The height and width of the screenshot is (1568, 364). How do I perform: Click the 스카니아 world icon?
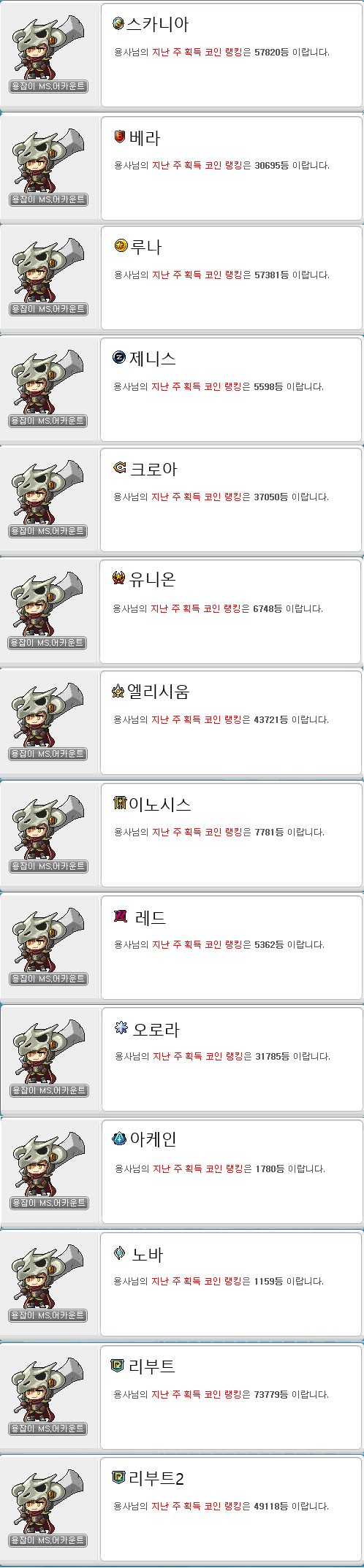pos(118,23)
